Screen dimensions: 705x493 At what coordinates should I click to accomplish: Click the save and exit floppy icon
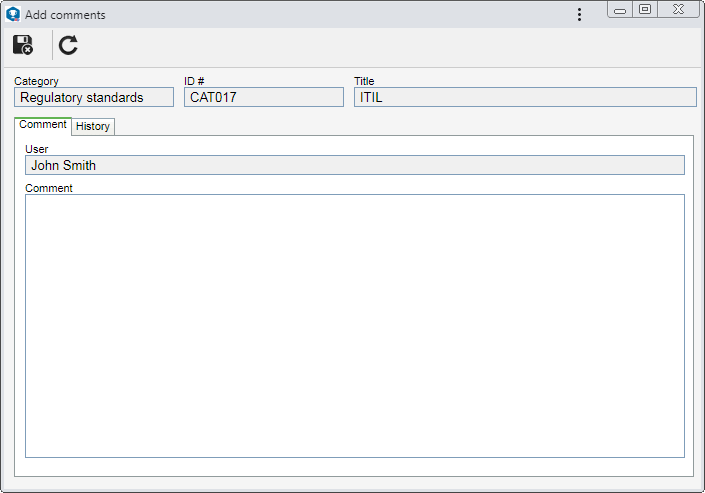(22, 45)
